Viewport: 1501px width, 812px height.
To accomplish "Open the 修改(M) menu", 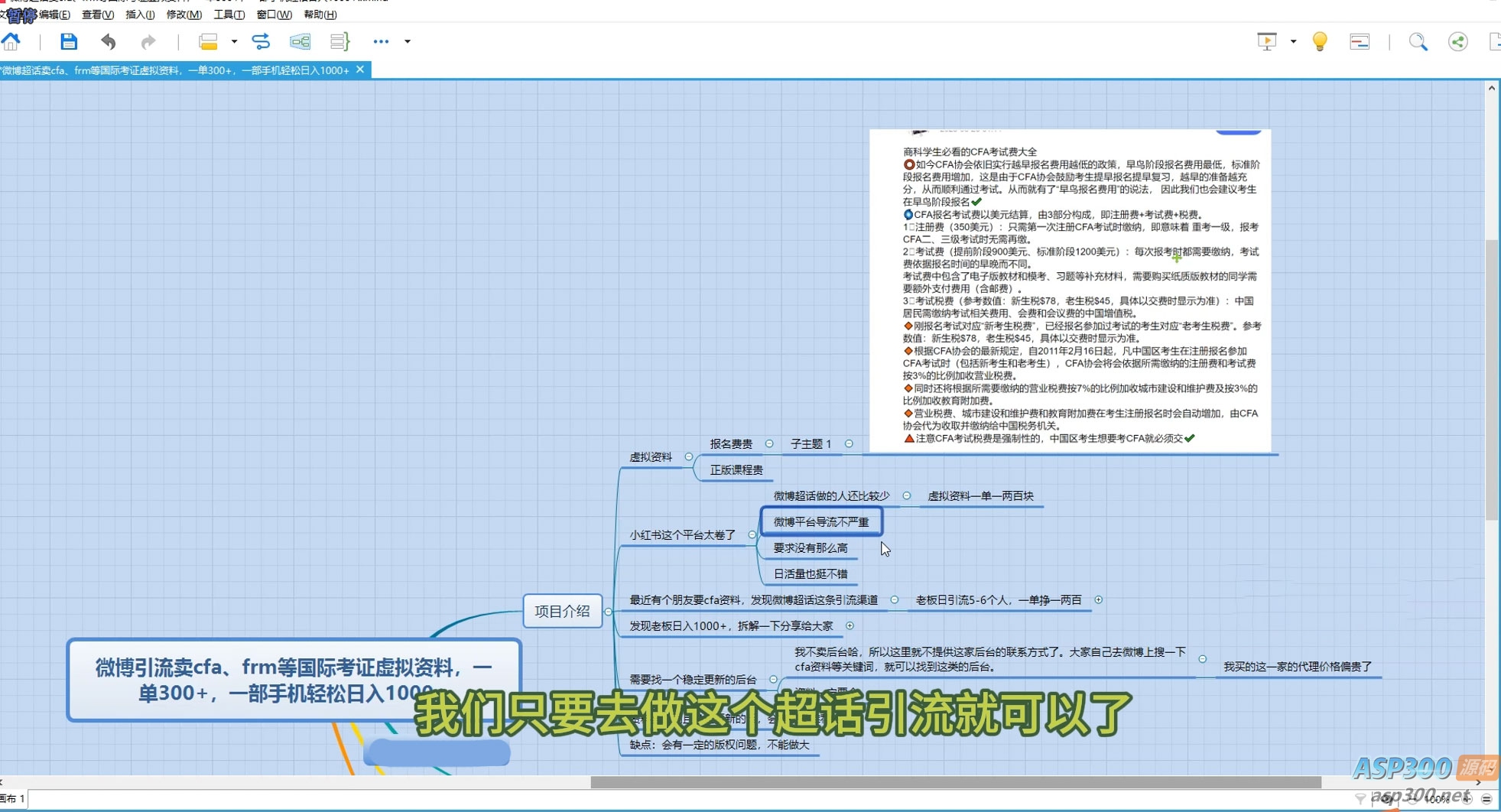I will [x=184, y=15].
